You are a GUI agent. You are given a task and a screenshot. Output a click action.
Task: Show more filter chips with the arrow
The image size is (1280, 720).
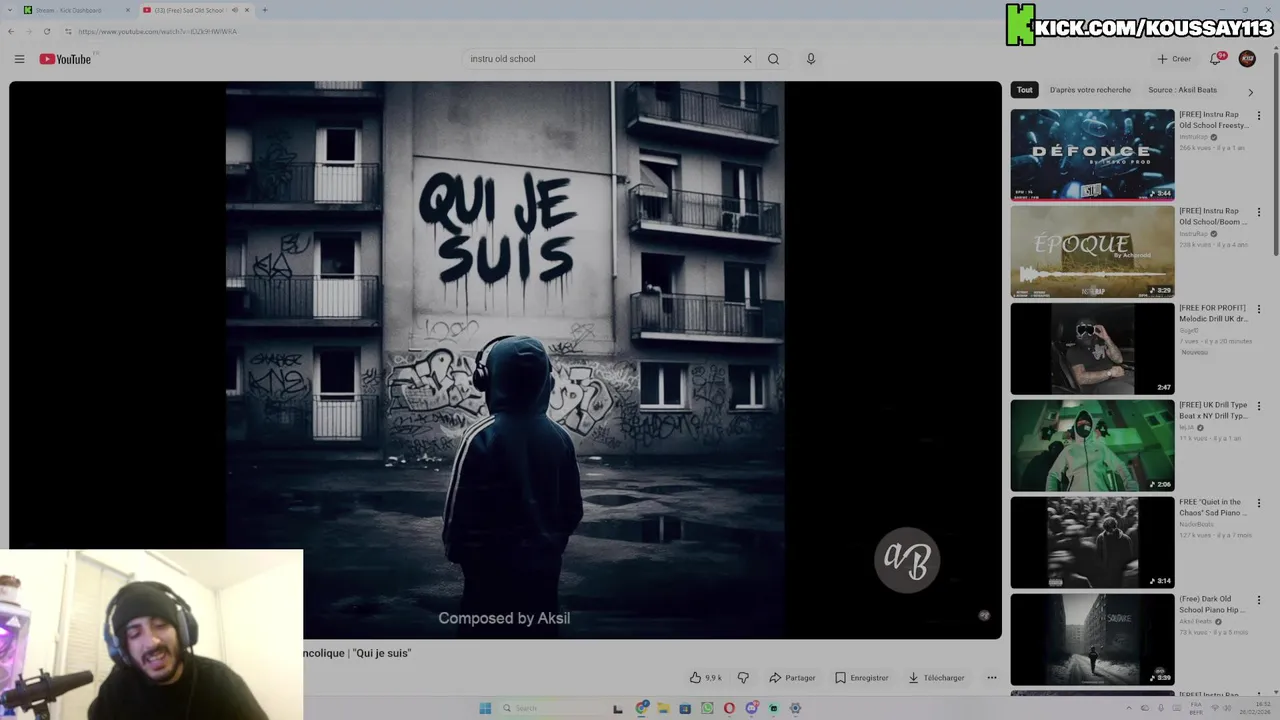coord(1250,92)
